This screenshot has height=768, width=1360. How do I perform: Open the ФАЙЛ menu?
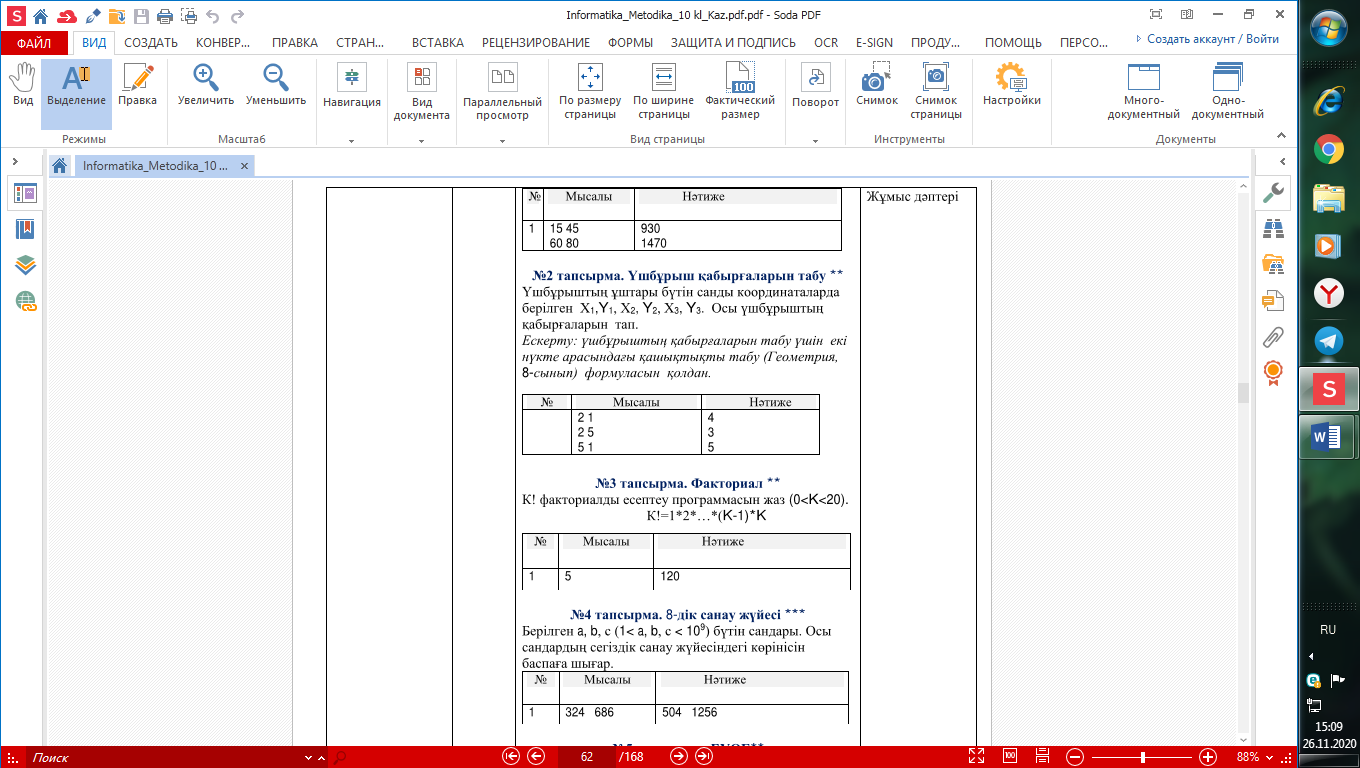[34, 43]
